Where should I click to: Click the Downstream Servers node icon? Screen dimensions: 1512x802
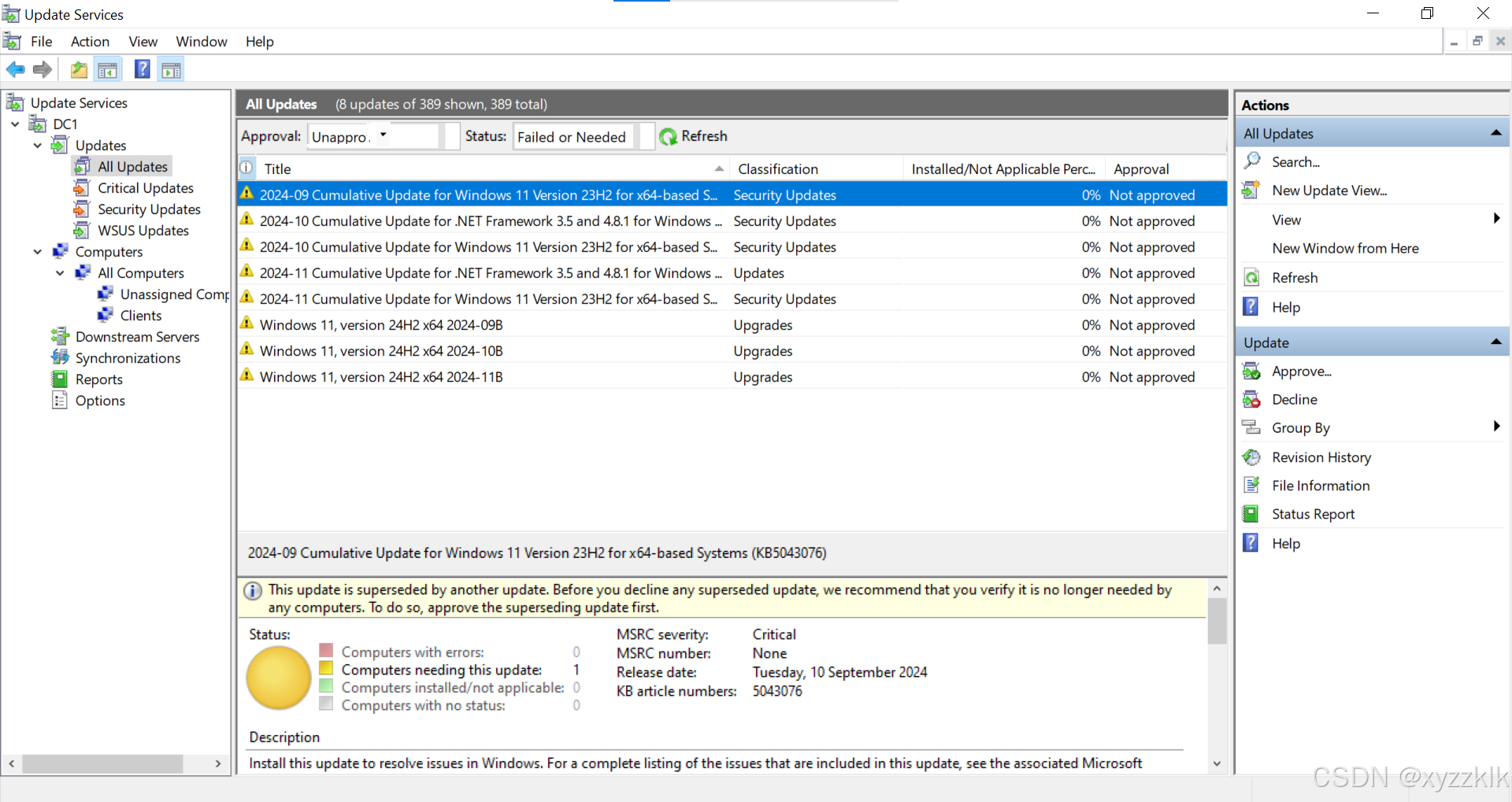[60, 336]
